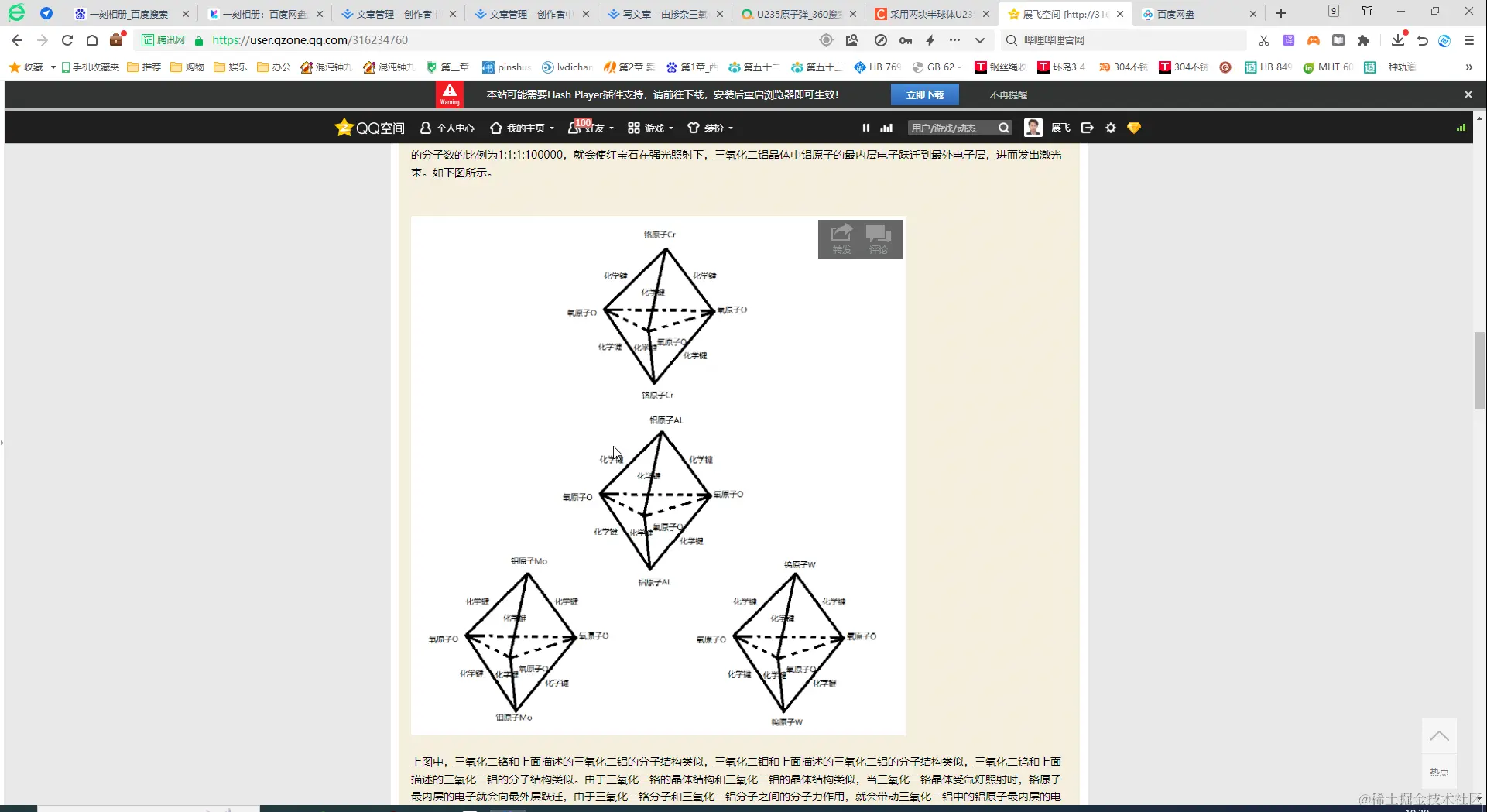Open the translate (译) tool

pyautogui.click(x=1289, y=40)
